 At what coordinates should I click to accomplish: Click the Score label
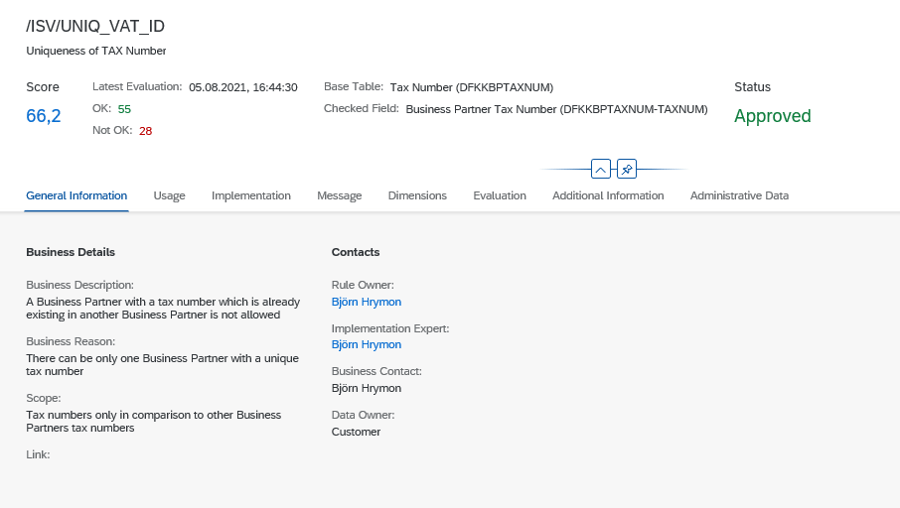[42, 87]
